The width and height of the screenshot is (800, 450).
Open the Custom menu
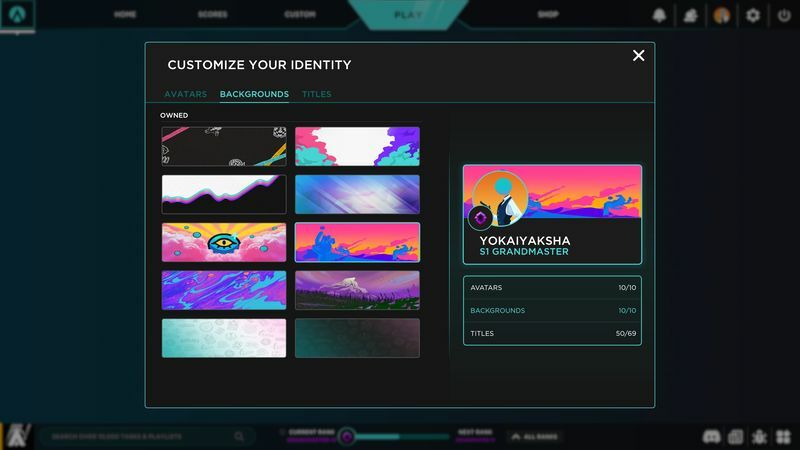click(x=300, y=14)
